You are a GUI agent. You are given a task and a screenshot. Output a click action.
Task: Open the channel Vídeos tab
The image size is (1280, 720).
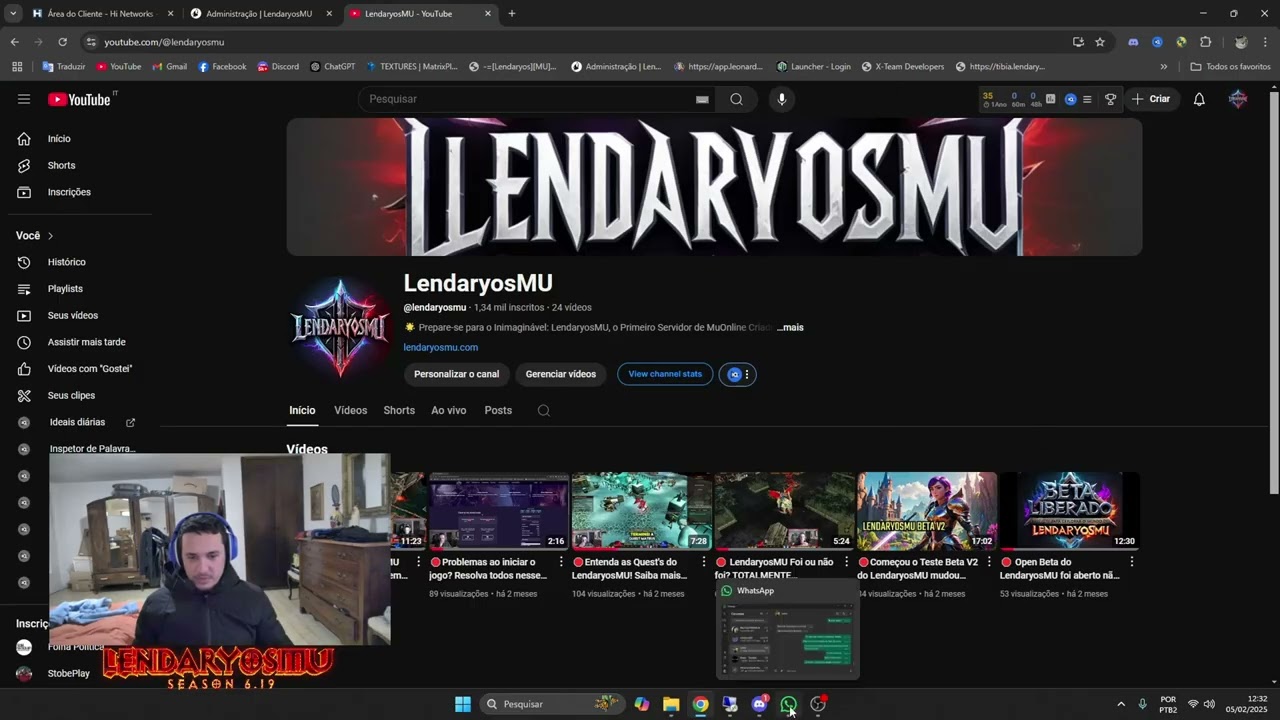[350, 410]
